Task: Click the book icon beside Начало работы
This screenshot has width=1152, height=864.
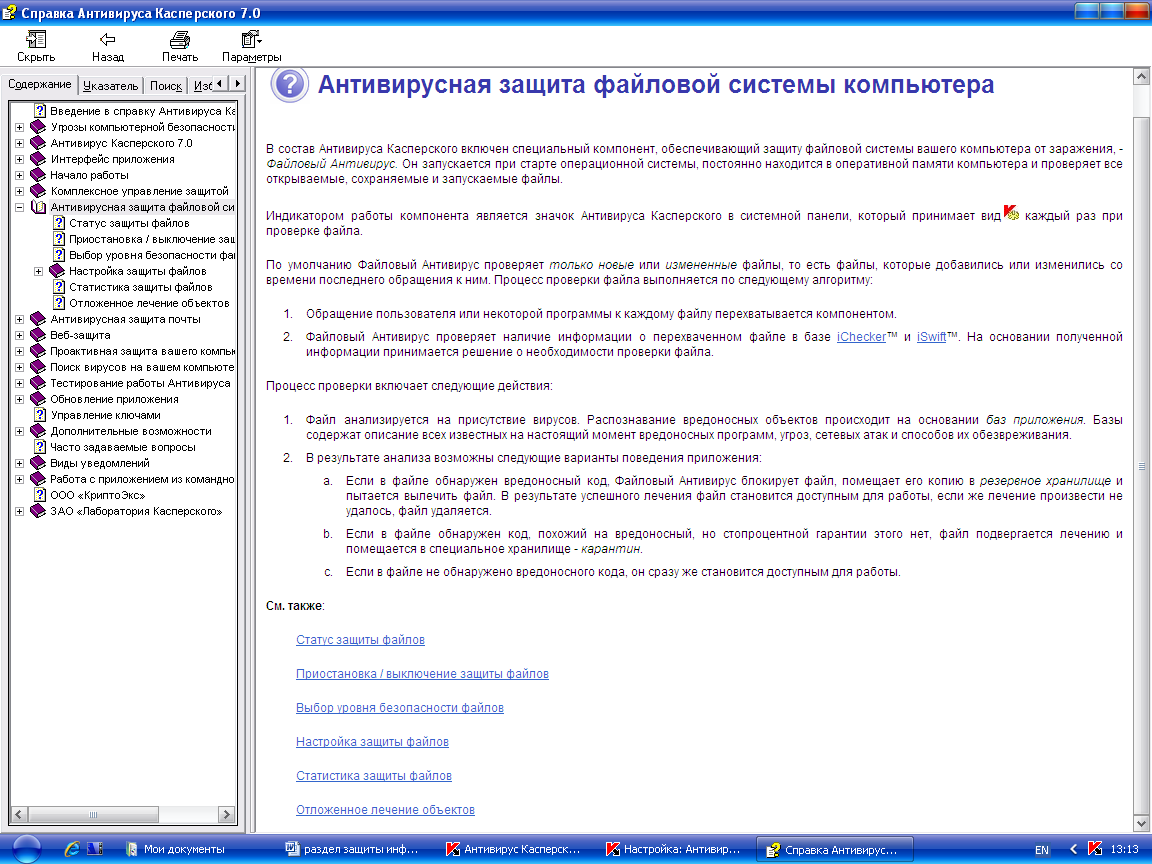Action: tap(38, 175)
